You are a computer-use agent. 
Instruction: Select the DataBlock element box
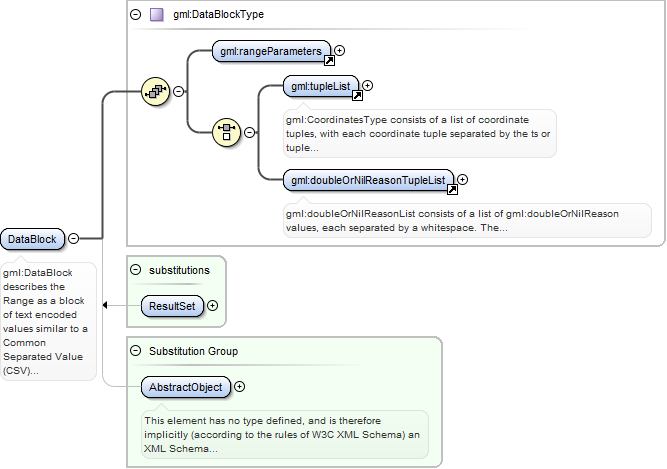click(x=33, y=239)
